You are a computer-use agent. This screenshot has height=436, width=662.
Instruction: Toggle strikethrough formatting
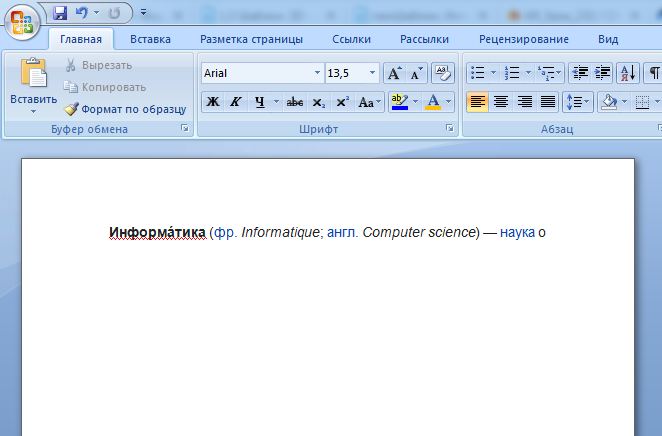click(x=295, y=102)
